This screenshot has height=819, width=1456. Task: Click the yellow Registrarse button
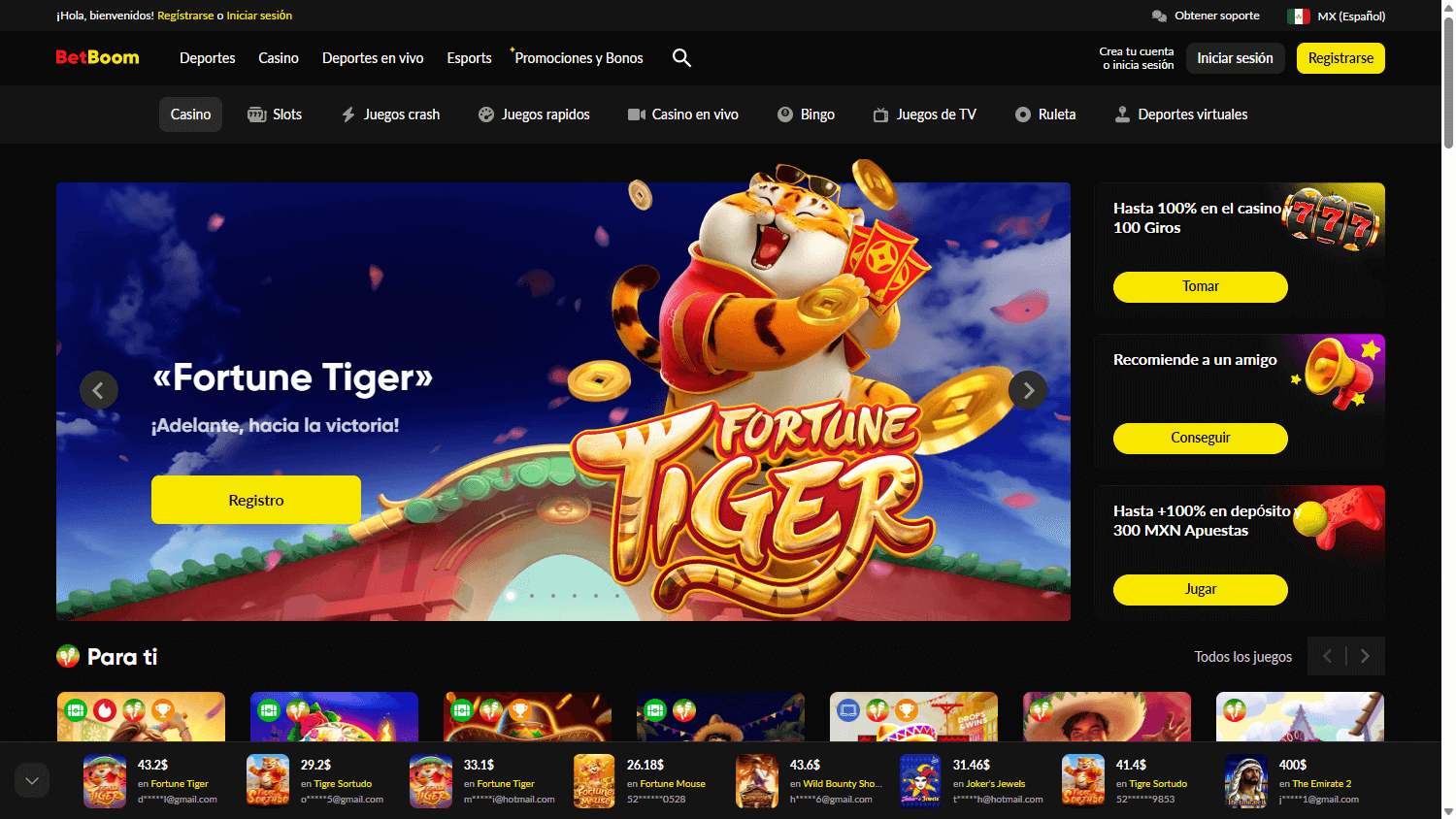pos(1340,58)
